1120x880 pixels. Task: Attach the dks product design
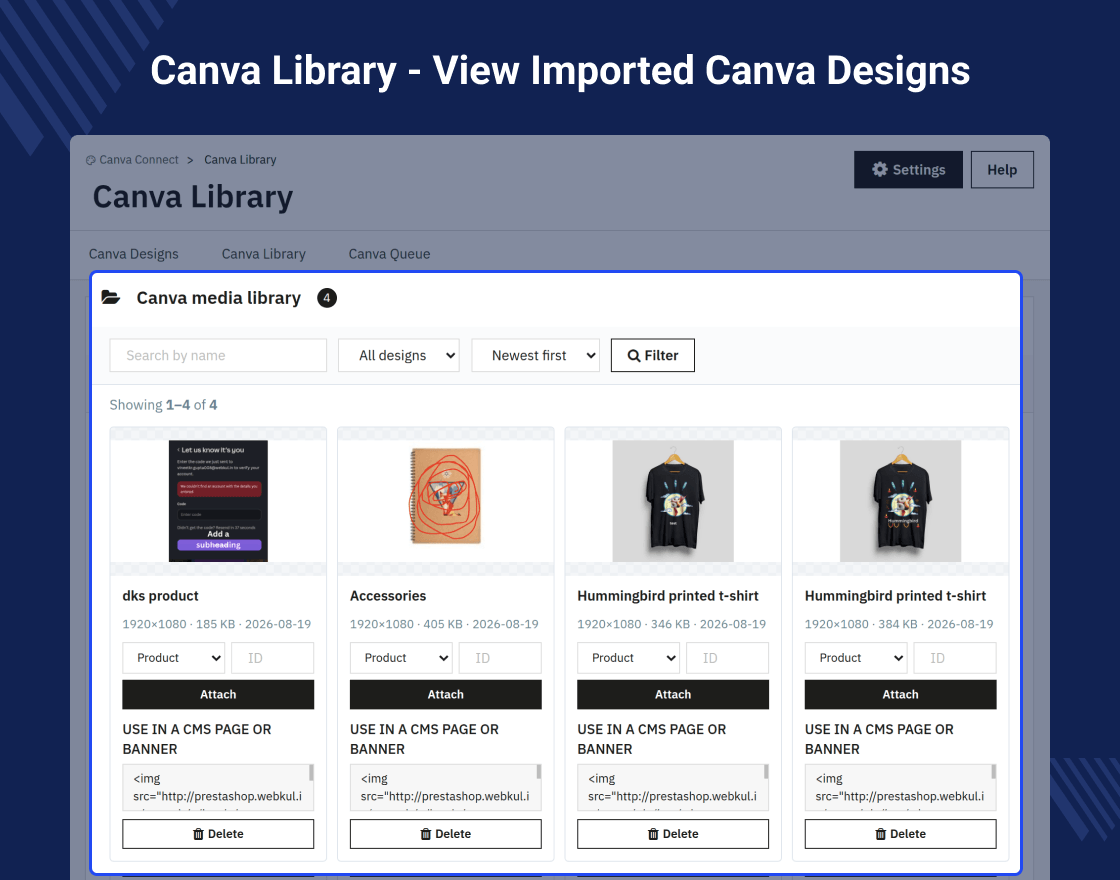[x=218, y=694]
